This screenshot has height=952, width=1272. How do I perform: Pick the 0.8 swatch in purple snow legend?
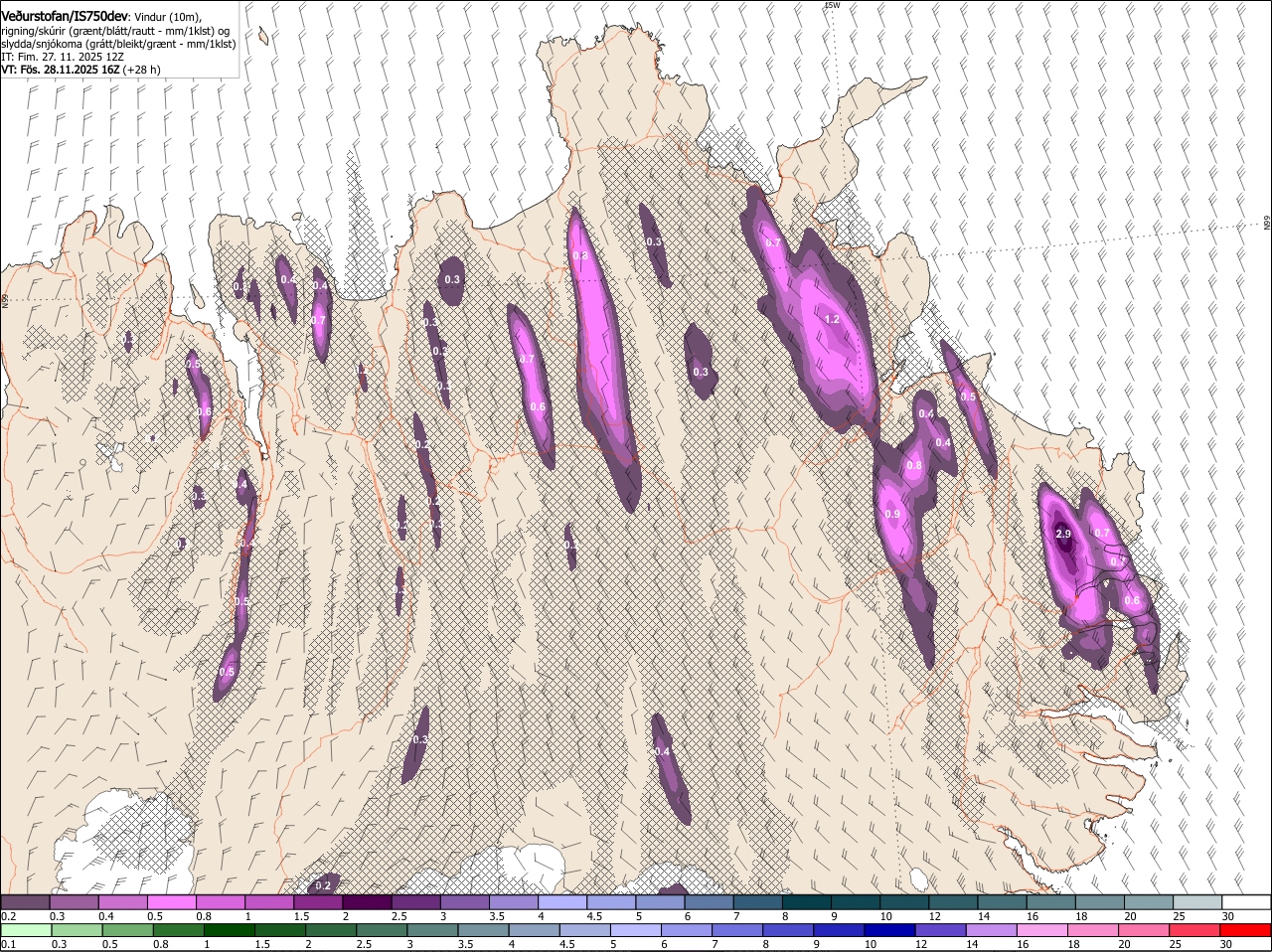(220, 902)
